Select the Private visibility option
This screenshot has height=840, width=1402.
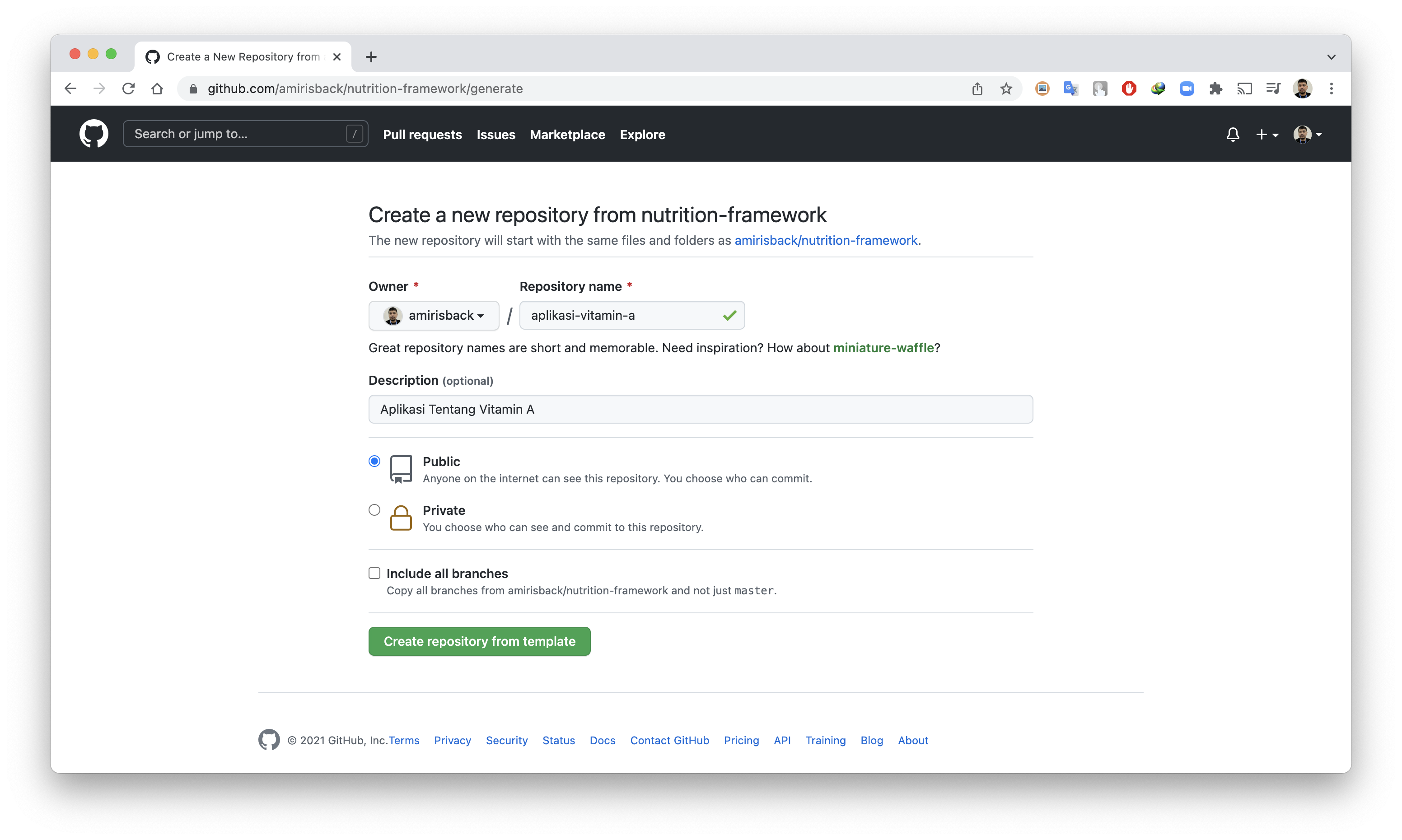tap(374, 510)
